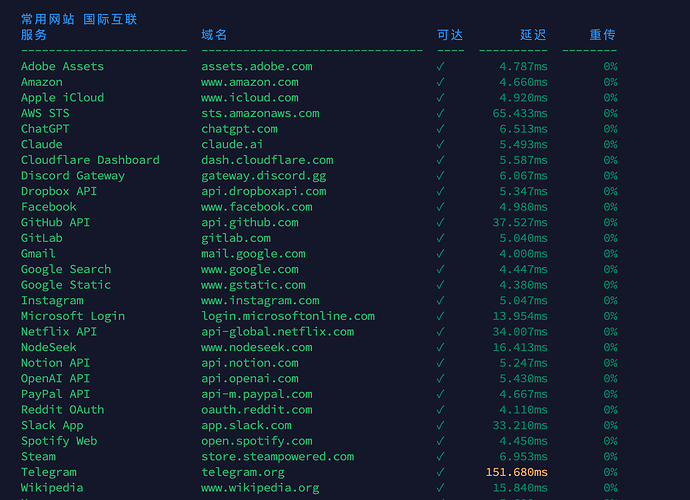Select the 'OpenAI API' service name
The width and height of the screenshot is (690, 500).
click(55, 379)
